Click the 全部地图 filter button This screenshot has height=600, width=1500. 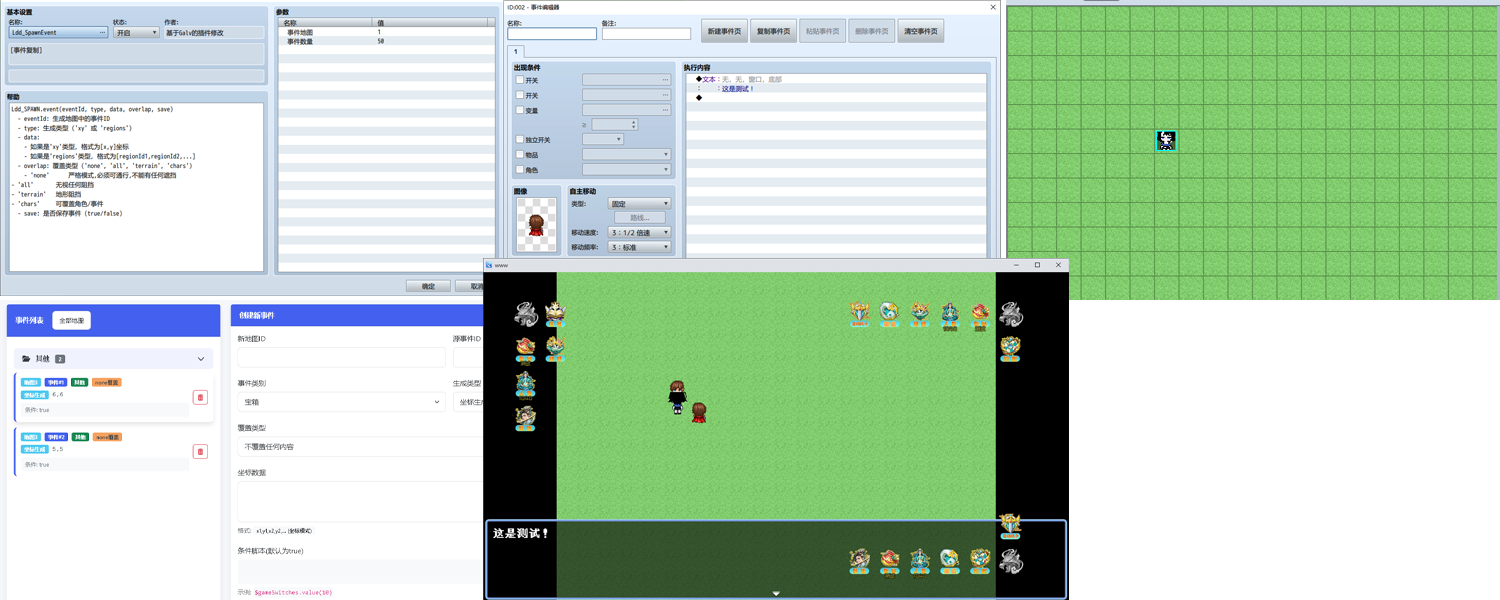tap(71, 321)
